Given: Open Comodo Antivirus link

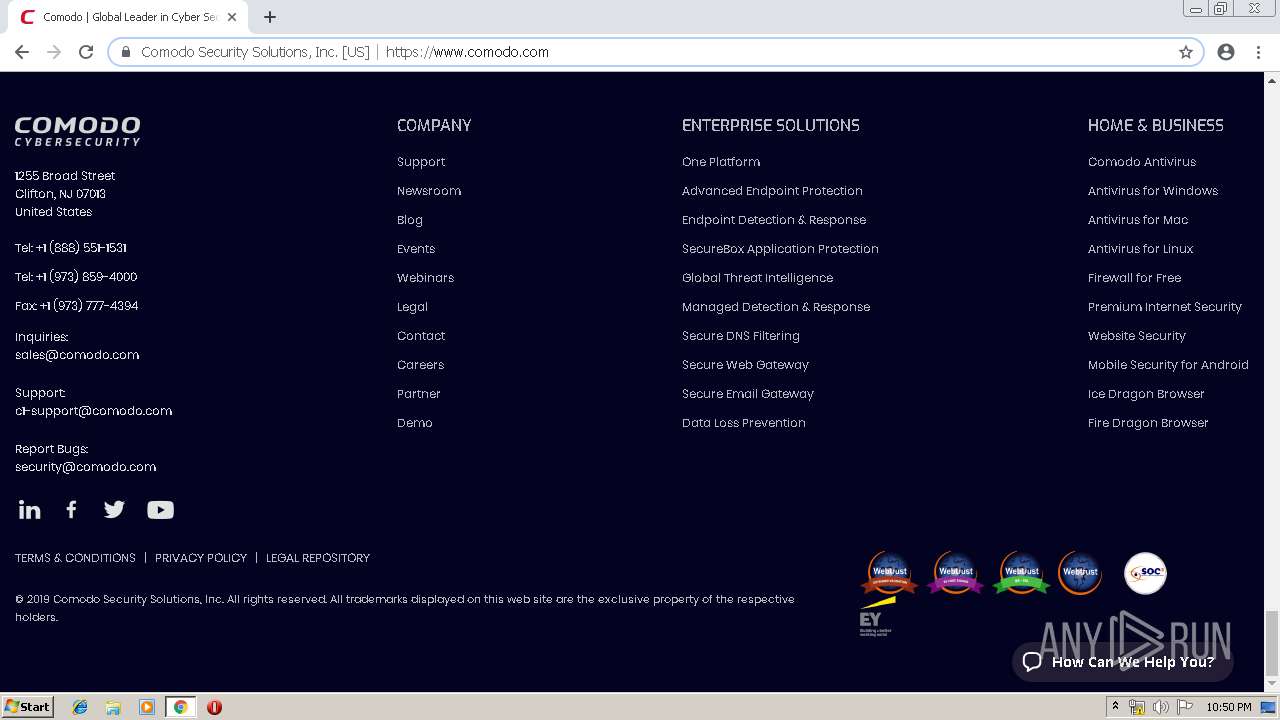Looking at the screenshot, I should (x=1142, y=162).
